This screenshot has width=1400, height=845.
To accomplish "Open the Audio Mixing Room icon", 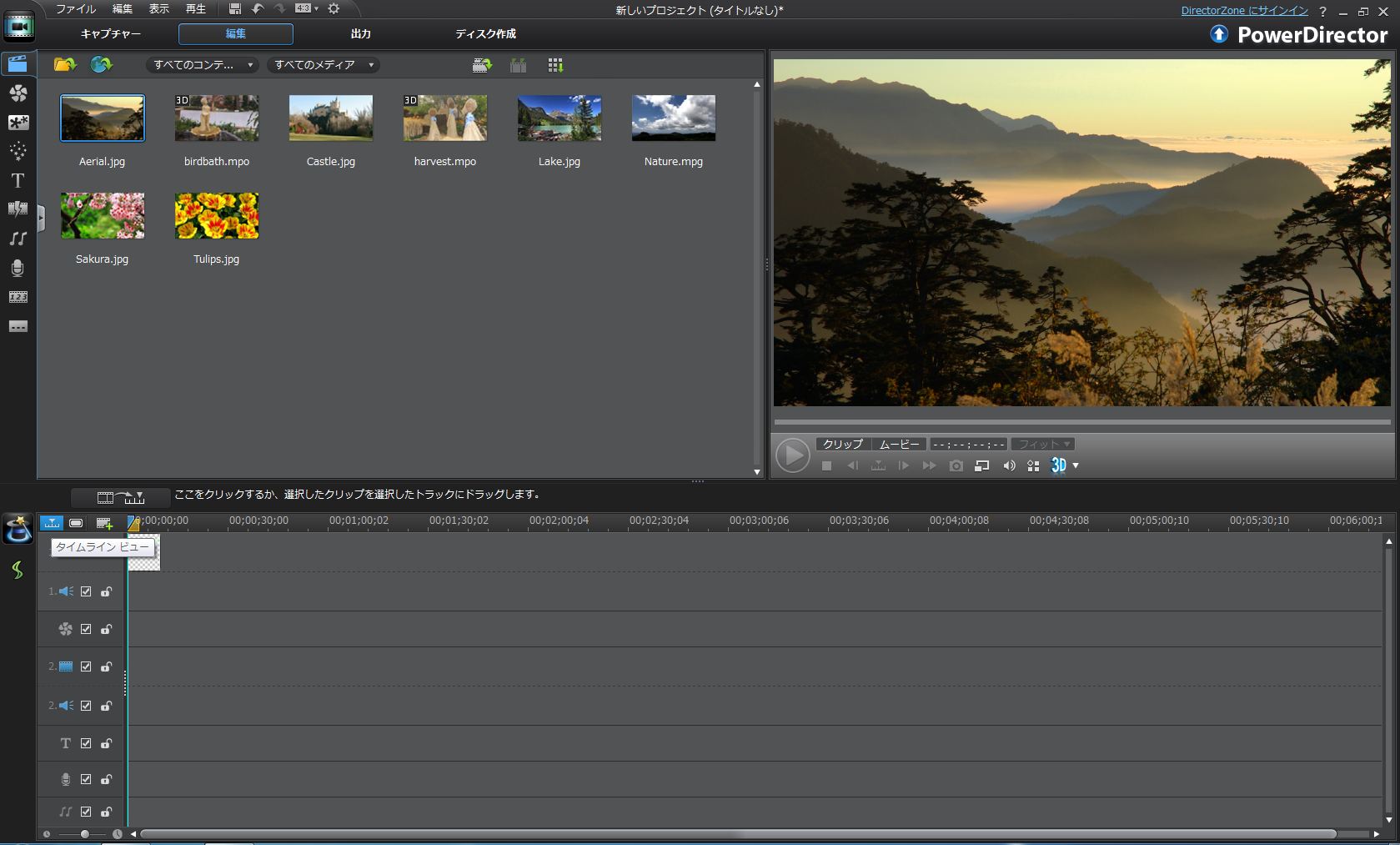I will (x=18, y=239).
